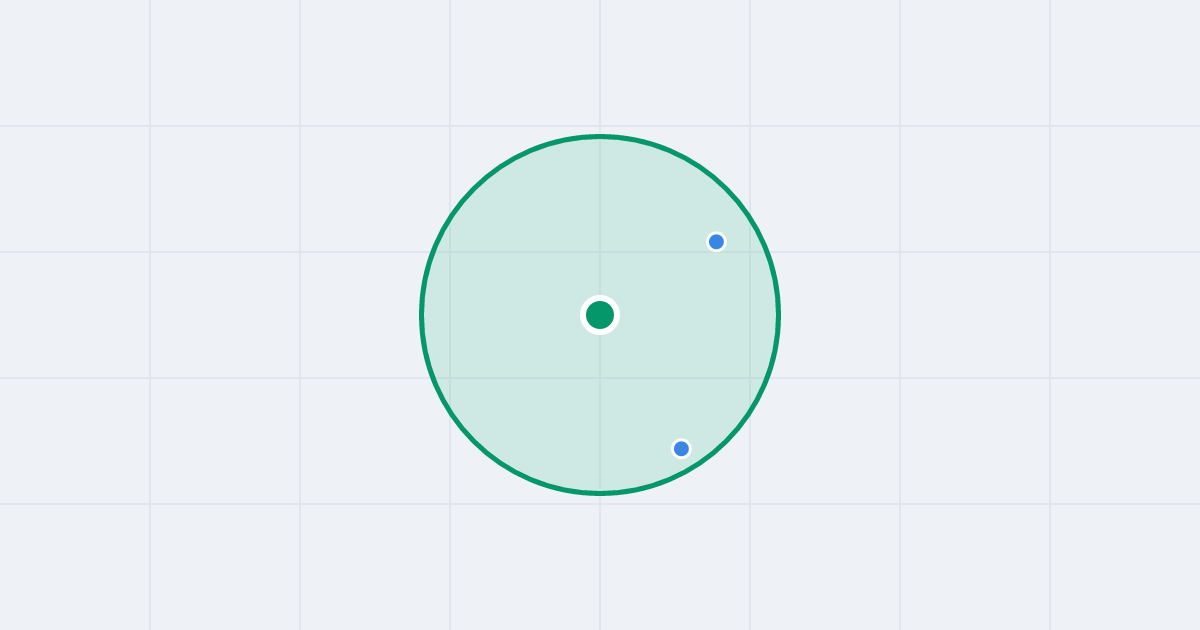1200x630 pixels.
Task: Click the blank canvas area above the circle
Action: tap(600, 65)
